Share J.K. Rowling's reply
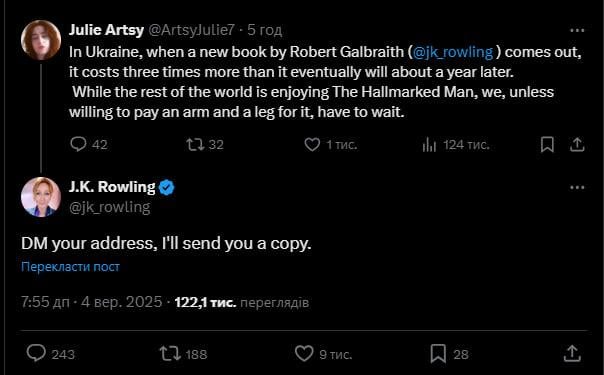 click(x=572, y=353)
